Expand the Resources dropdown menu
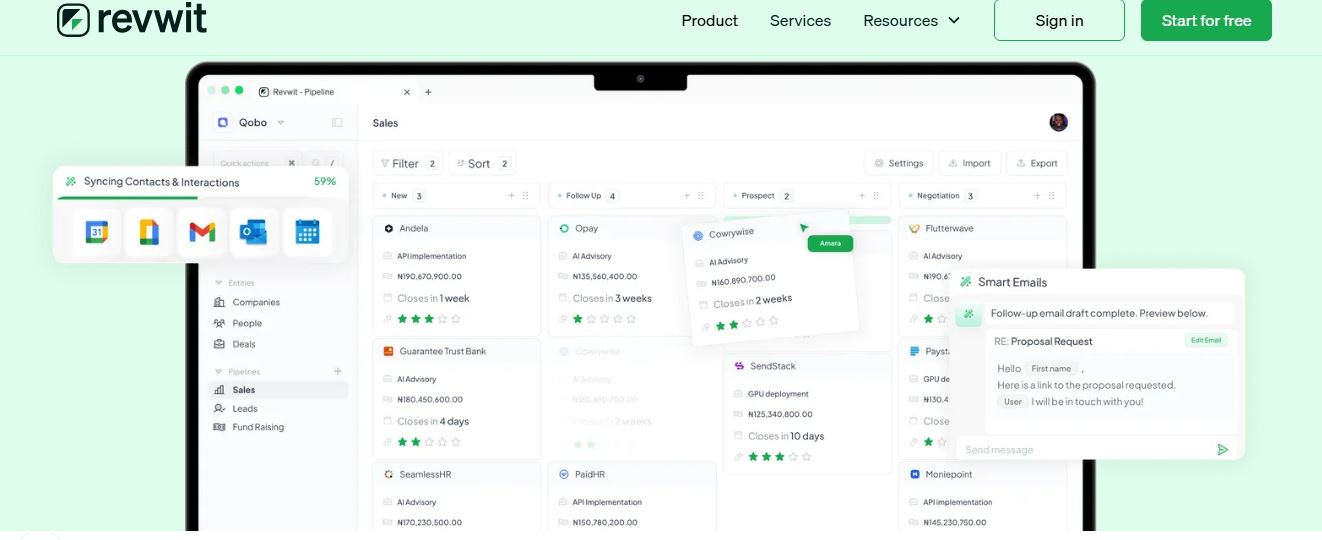 click(x=911, y=20)
